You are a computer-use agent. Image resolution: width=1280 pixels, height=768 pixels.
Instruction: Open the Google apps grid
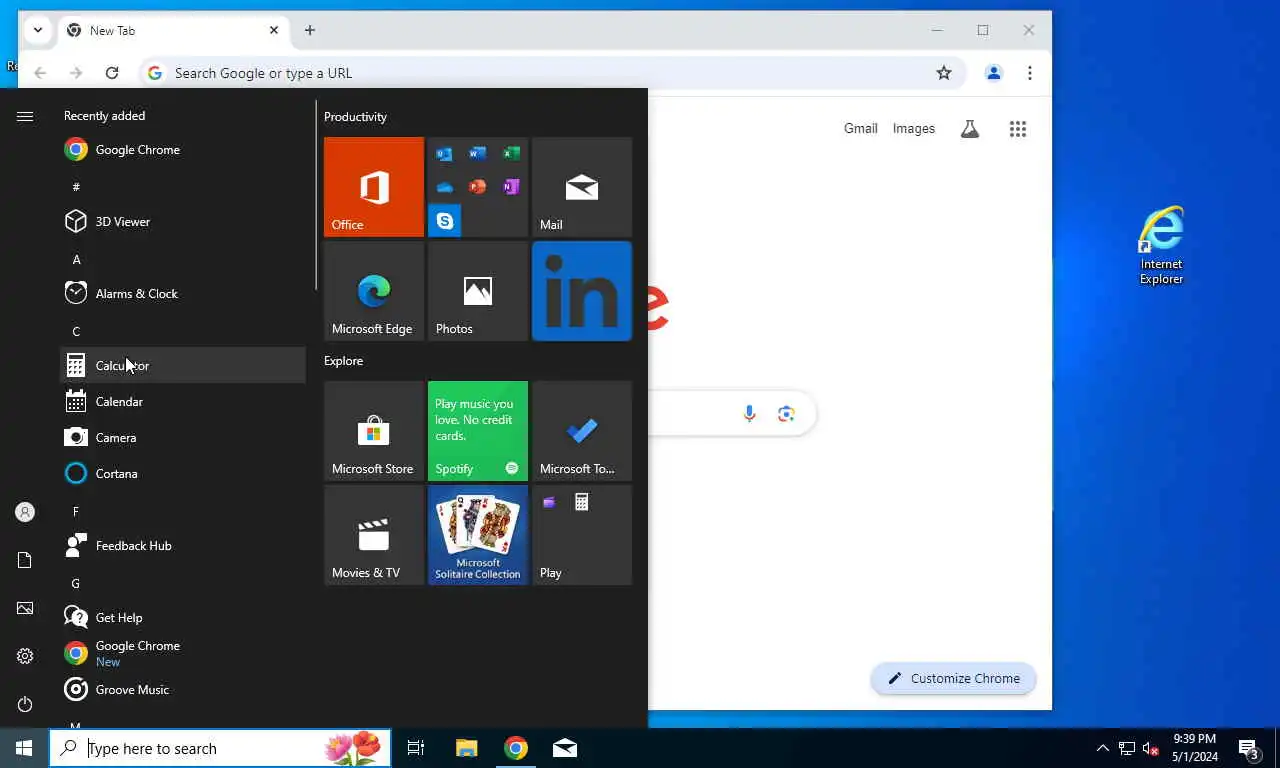pos(1018,129)
